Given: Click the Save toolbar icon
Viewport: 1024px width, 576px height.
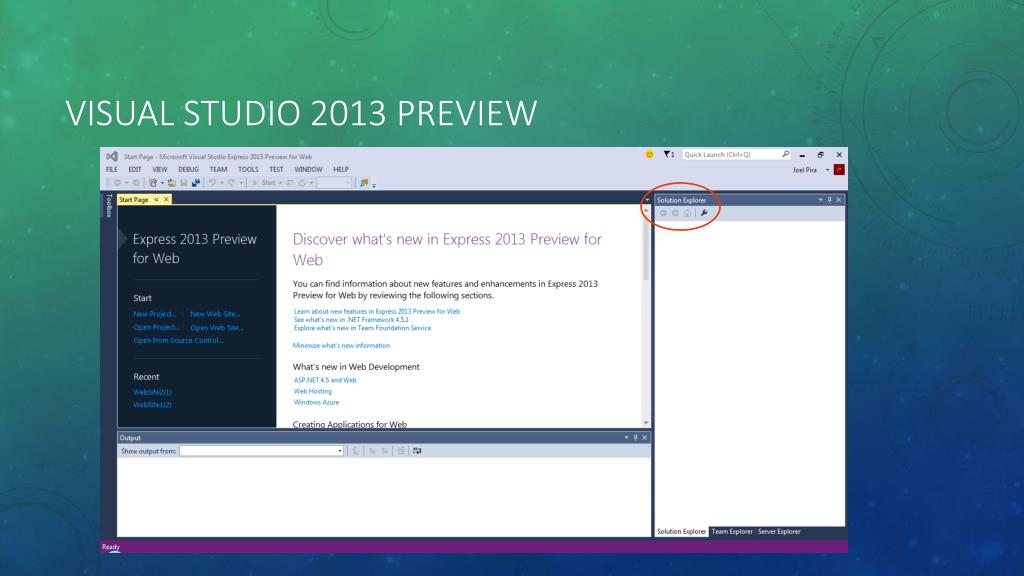Looking at the screenshot, I should (184, 183).
